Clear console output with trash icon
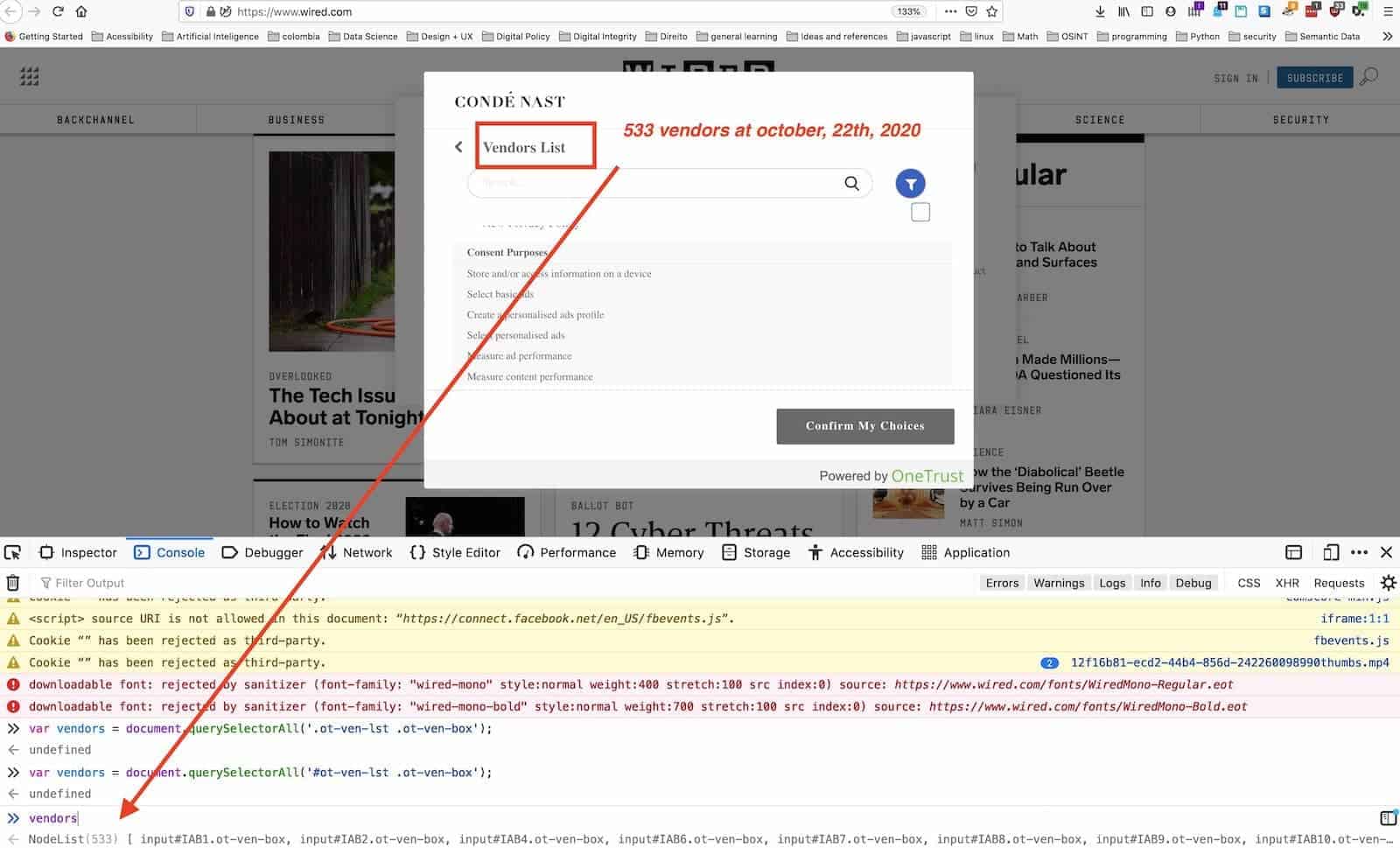This screenshot has height=848, width=1400. [13, 583]
